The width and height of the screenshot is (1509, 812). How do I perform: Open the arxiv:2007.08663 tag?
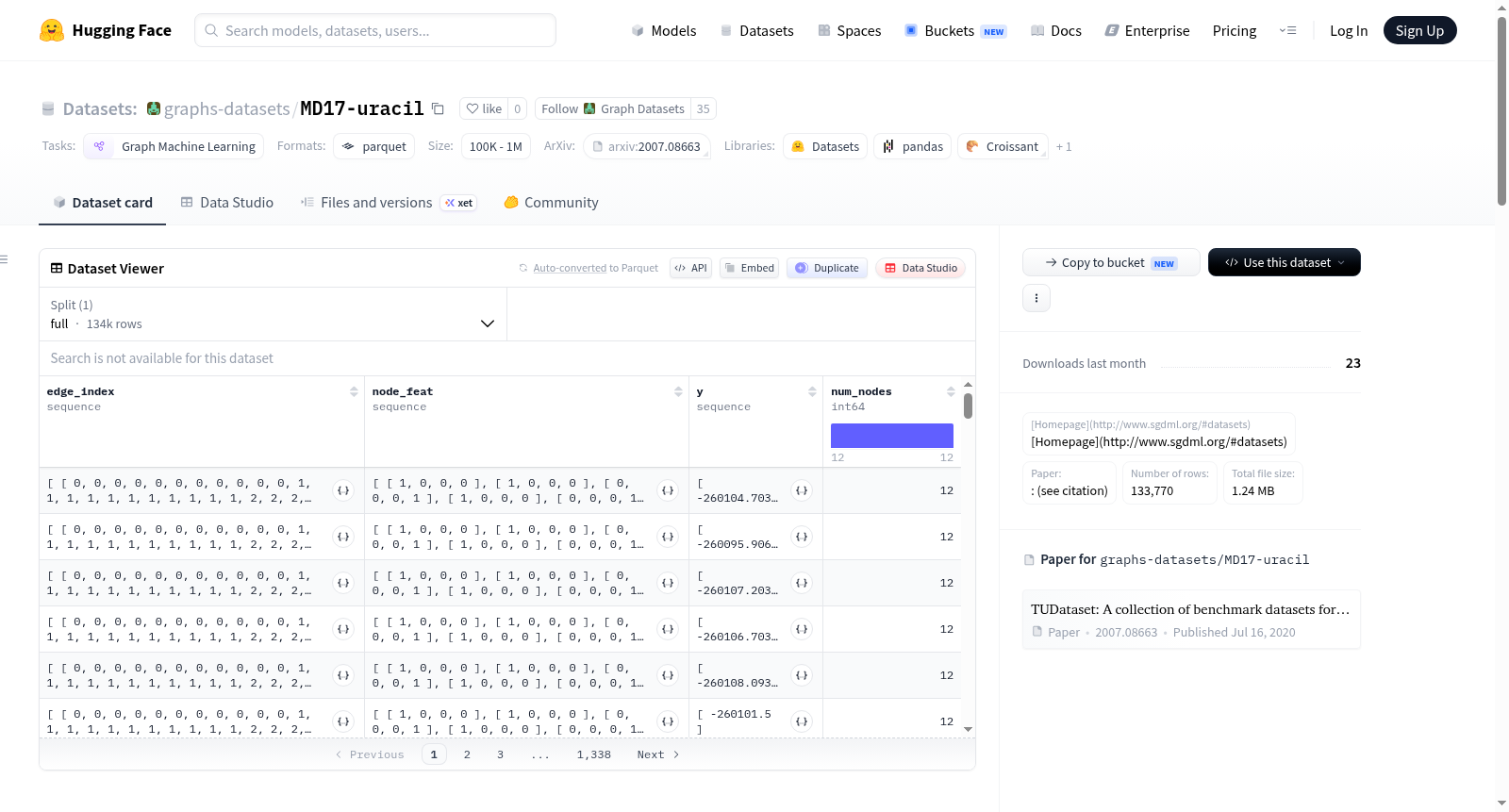coord(647,146)
